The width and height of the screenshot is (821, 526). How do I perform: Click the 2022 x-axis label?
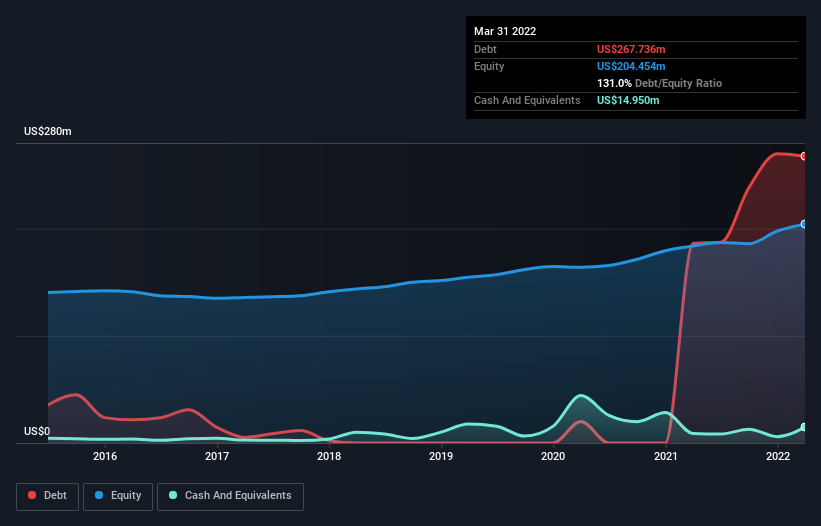tap(778, 456)
